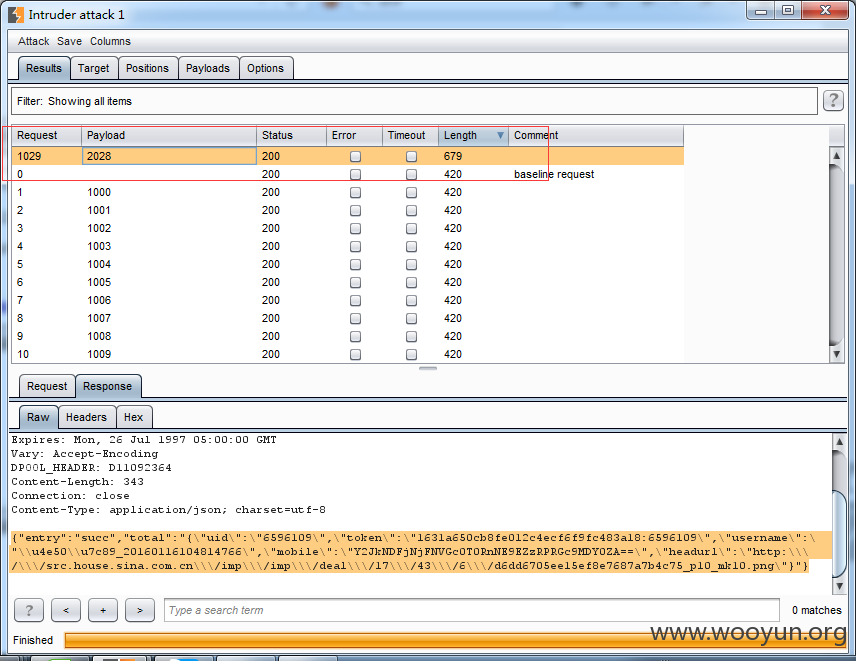The image size is (856, 661).
Task: Click the Content-Length: 343 header line
Action: point(78,482)
